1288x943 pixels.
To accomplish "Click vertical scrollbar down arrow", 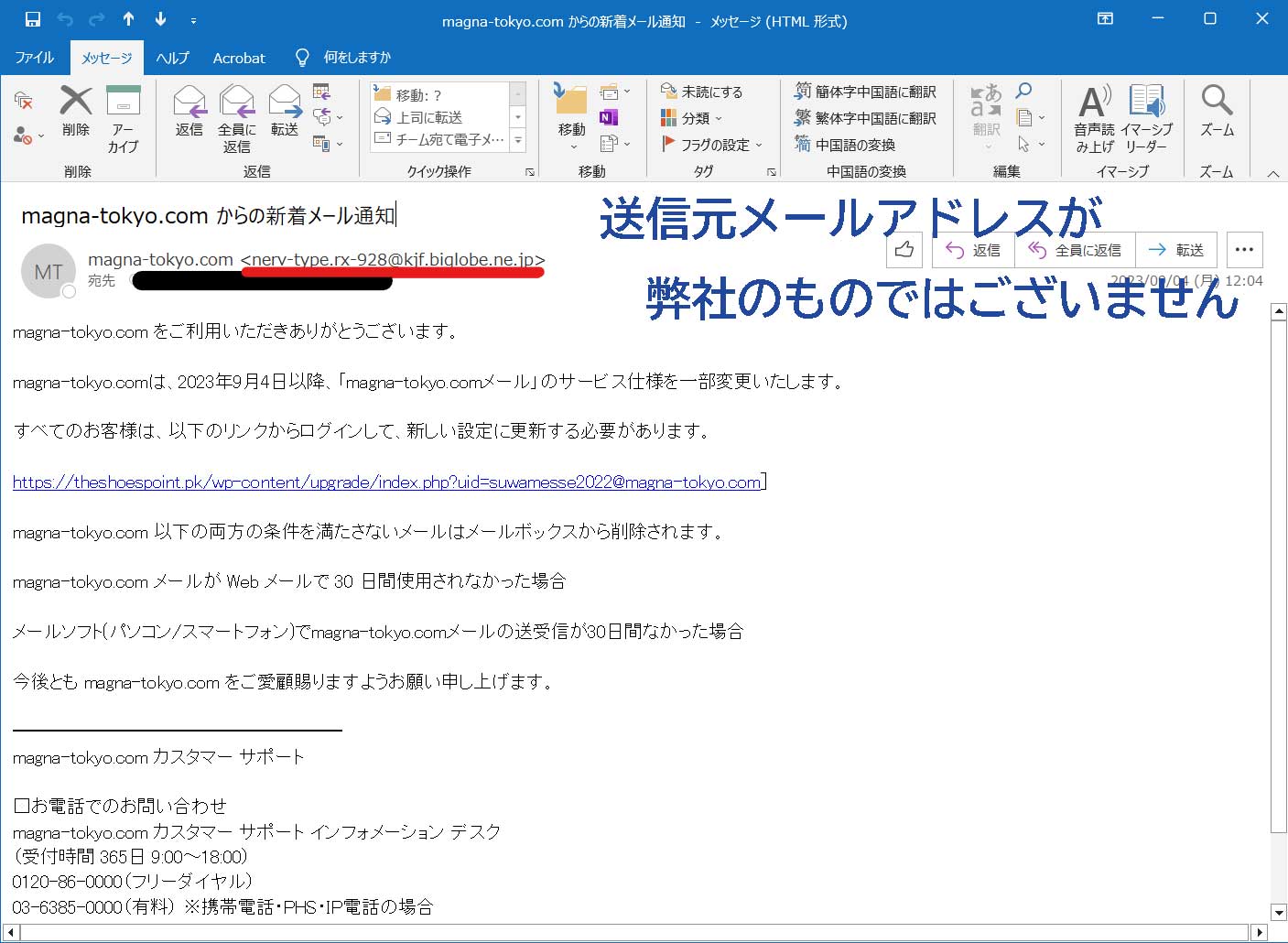I will click(1279, 912).
